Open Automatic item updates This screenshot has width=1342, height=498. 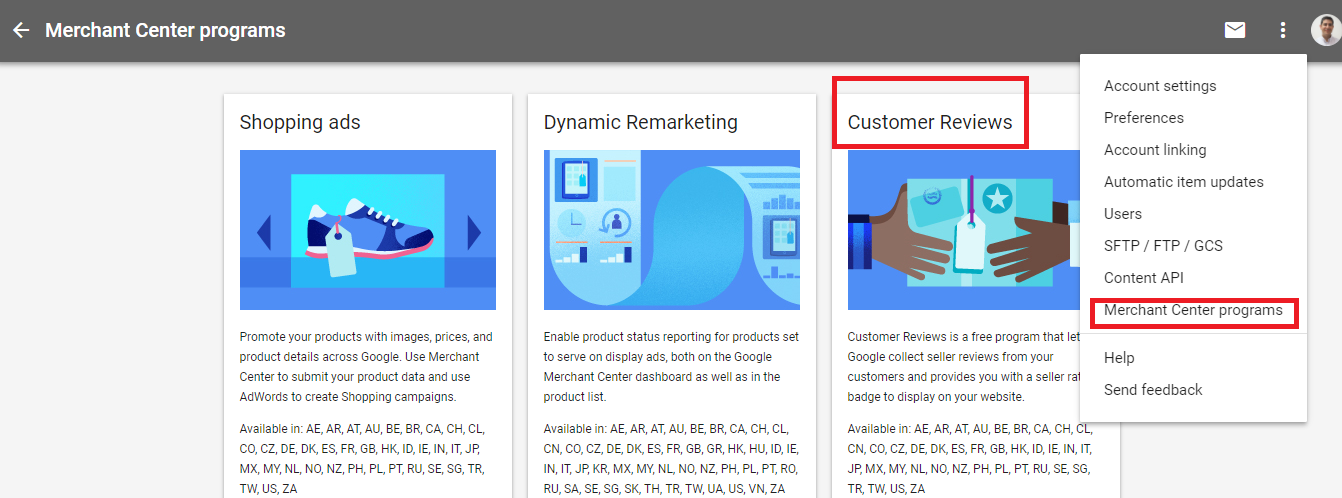[x=1184, y=182]
